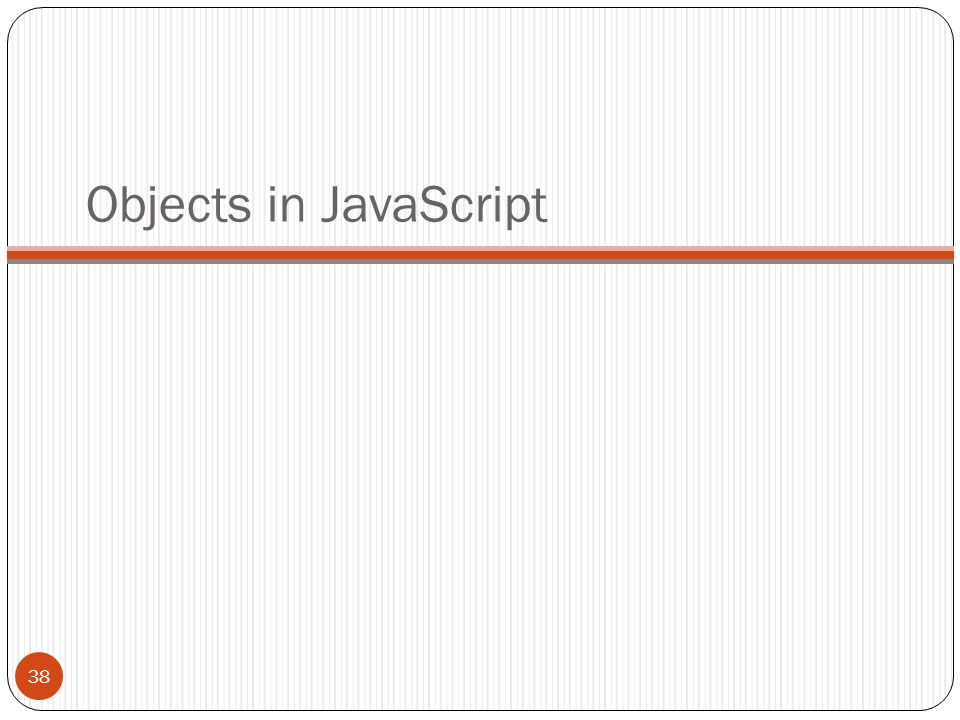Click the orange slide number 38 circle
960x720 pixels.
(x=39, y=676)
